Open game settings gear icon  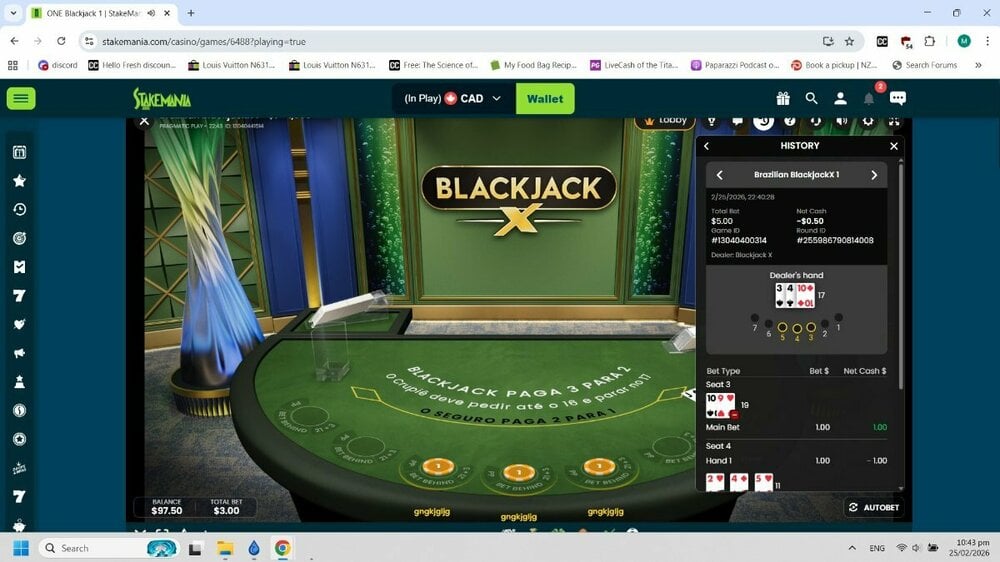(x=867, y=121)
